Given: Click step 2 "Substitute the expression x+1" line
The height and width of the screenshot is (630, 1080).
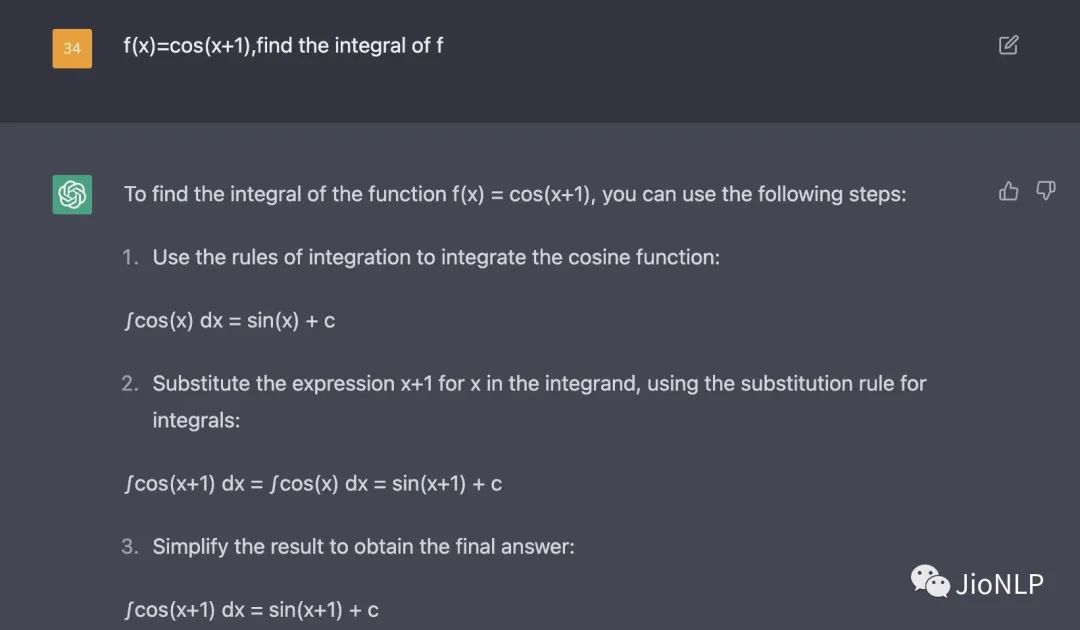Looking at the screenshot, I should [539, 383].
